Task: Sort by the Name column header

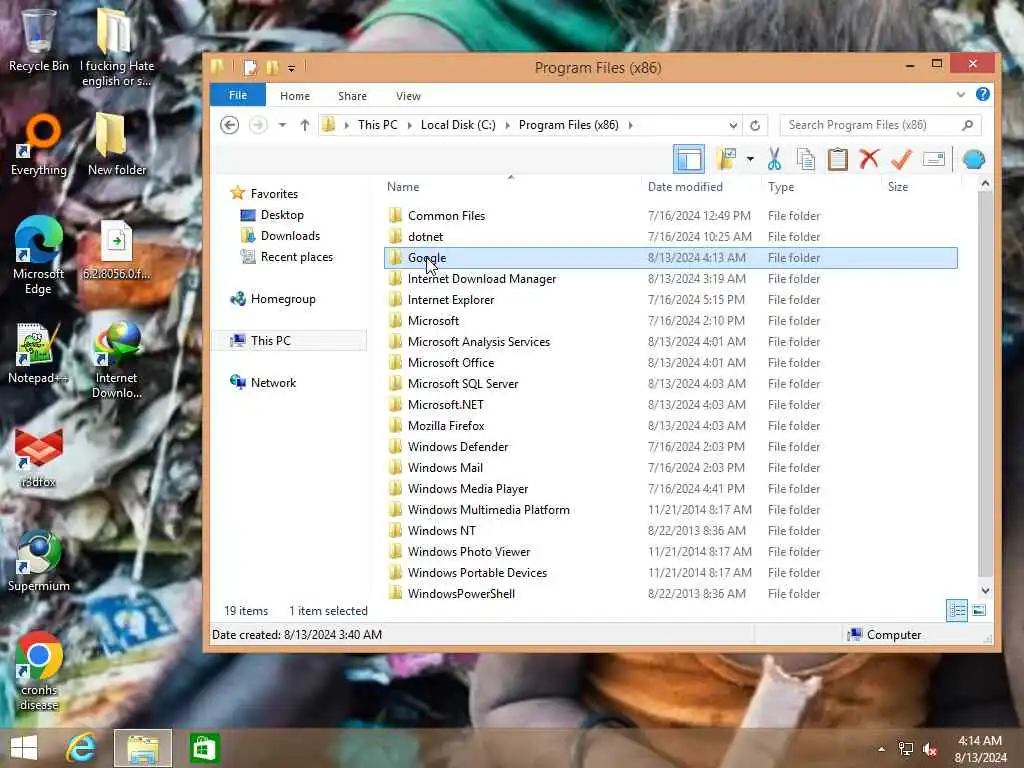Action: tap(403, 187)
